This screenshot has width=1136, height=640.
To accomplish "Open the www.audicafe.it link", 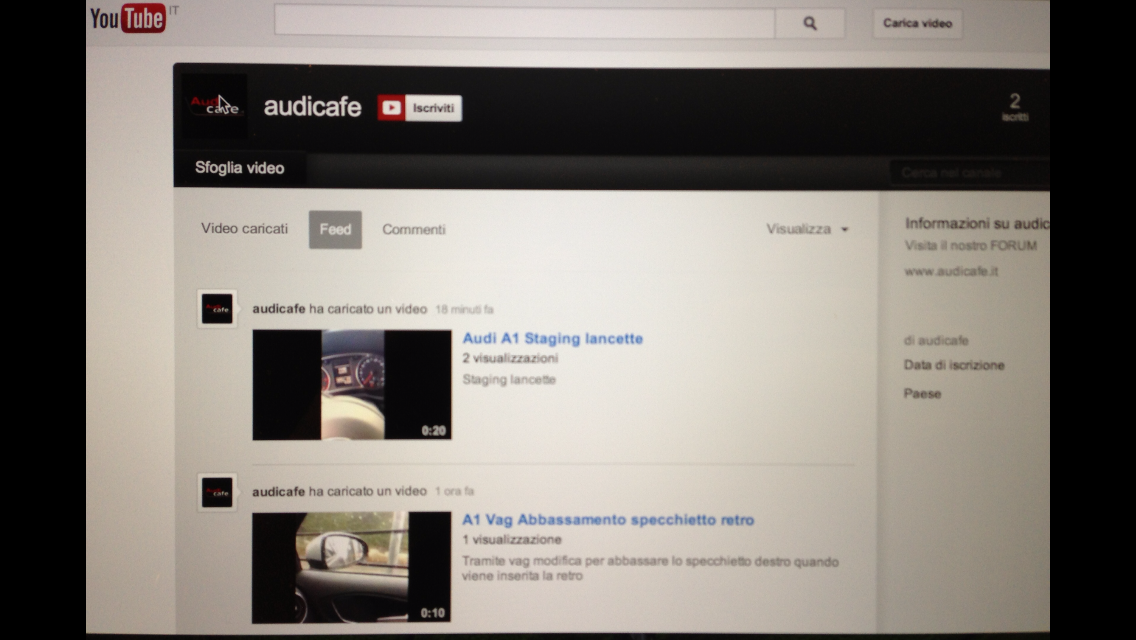I will coord(951,271).
